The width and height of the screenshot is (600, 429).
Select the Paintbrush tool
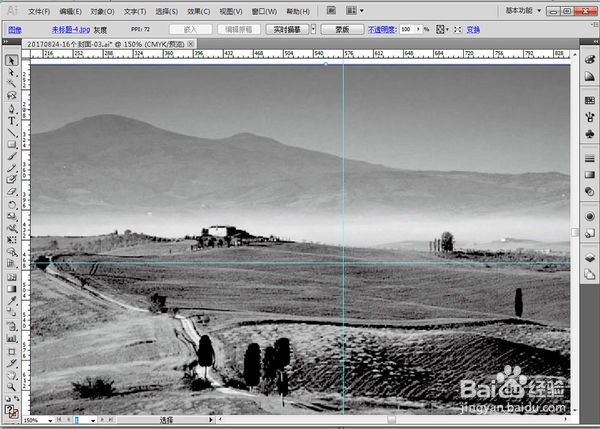point(11,156)
